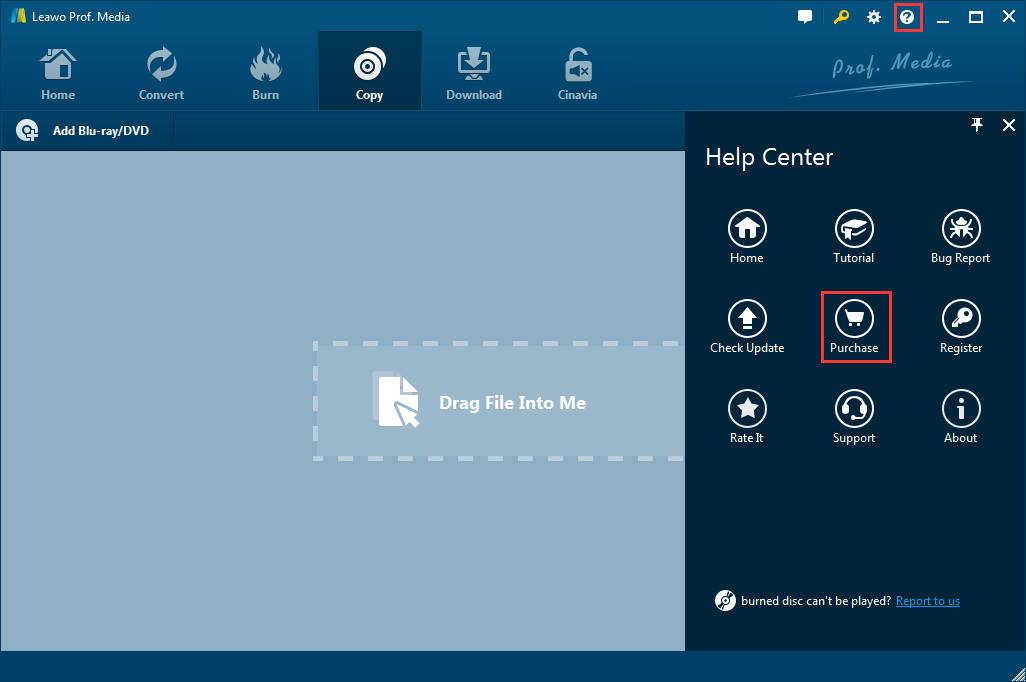
Task: Follow the 'Report to us' link
Action: tap(927, 601)
